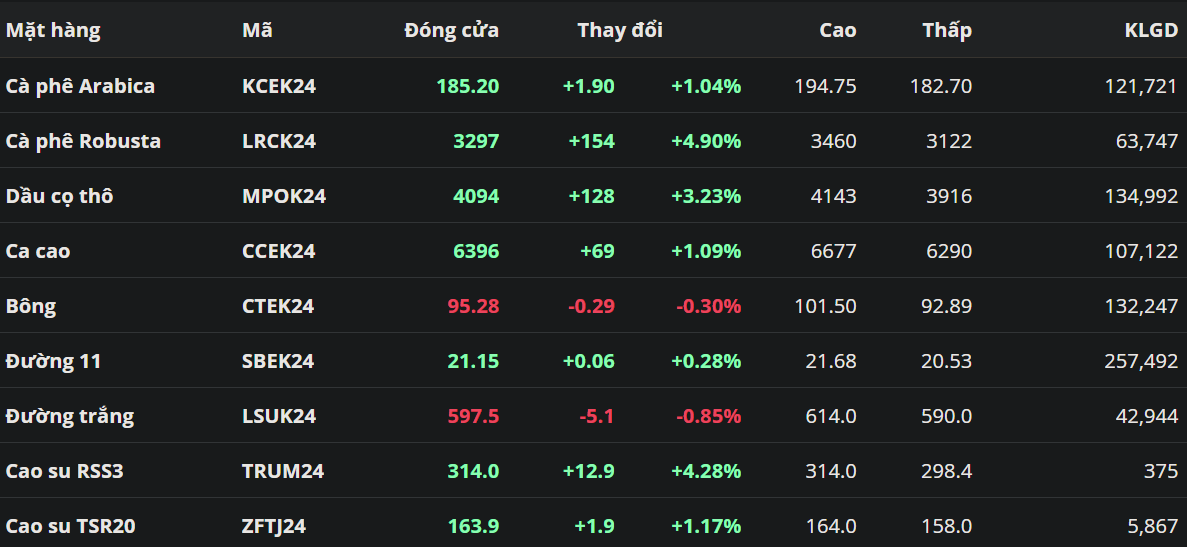Click the Cao column header
1187x547 pixels.
[837, 30]
